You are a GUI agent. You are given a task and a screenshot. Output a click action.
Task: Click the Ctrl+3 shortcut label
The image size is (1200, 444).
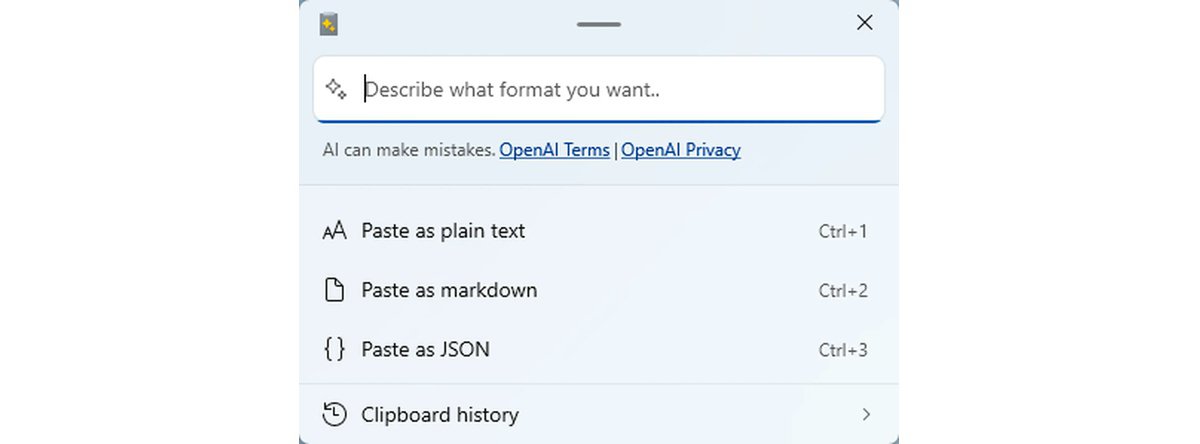842,350
